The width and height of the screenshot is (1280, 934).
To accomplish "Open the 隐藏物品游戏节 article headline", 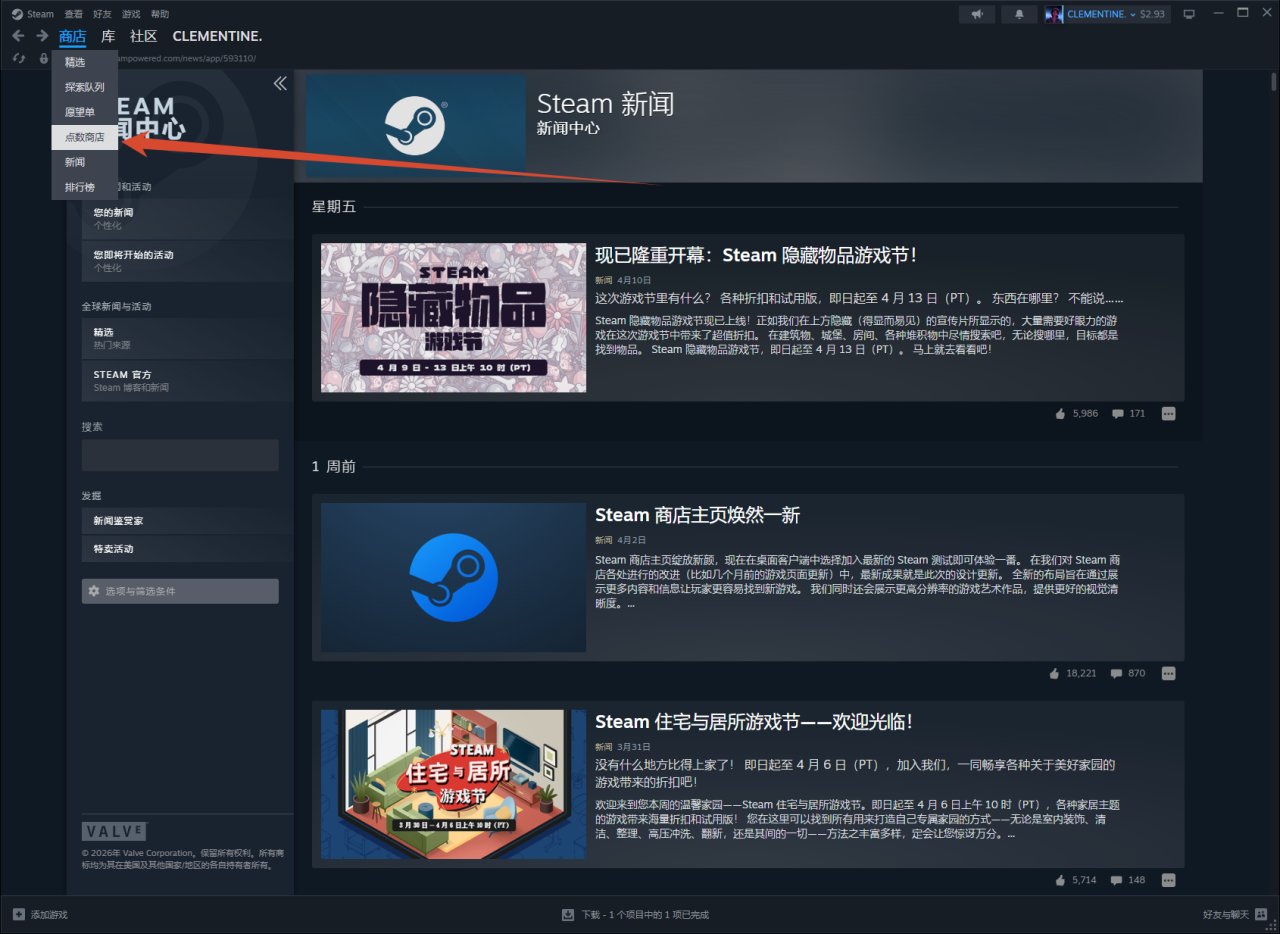I will pyautogui.click(x=756, y=255).
